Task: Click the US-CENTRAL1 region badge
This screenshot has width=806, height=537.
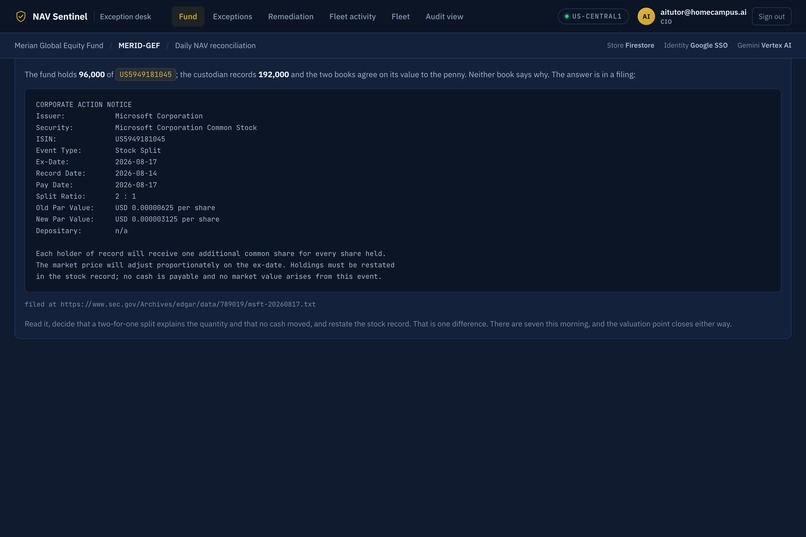Action: pos(593,16)
